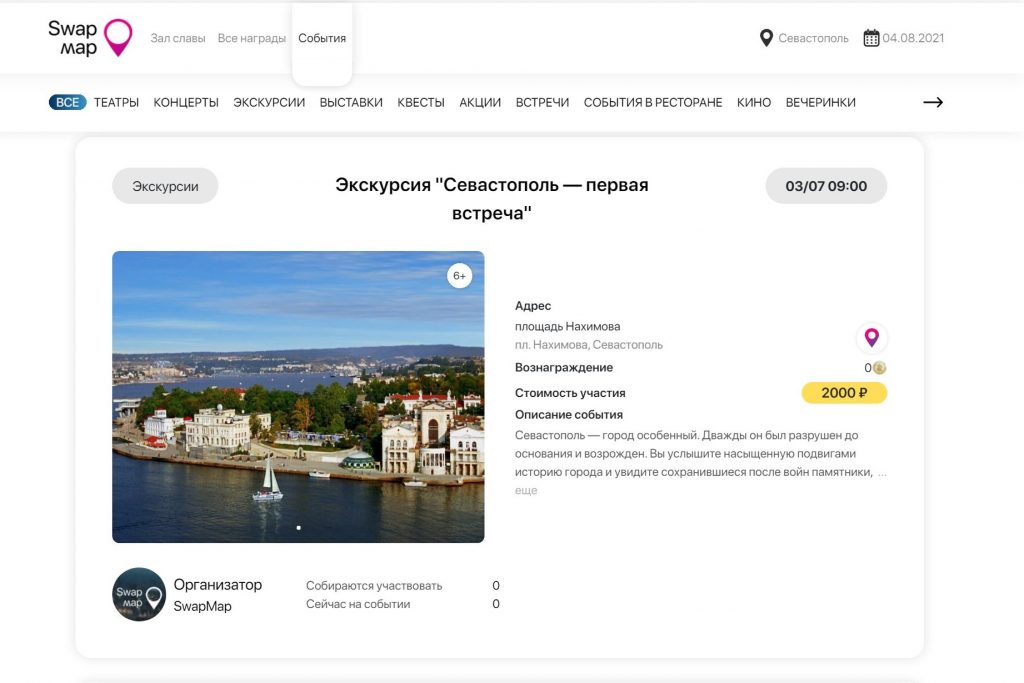Click the Собираются участвовать count
Image resolution: width=1024 pixels, height=683 pixels.
tap(496, 586)
